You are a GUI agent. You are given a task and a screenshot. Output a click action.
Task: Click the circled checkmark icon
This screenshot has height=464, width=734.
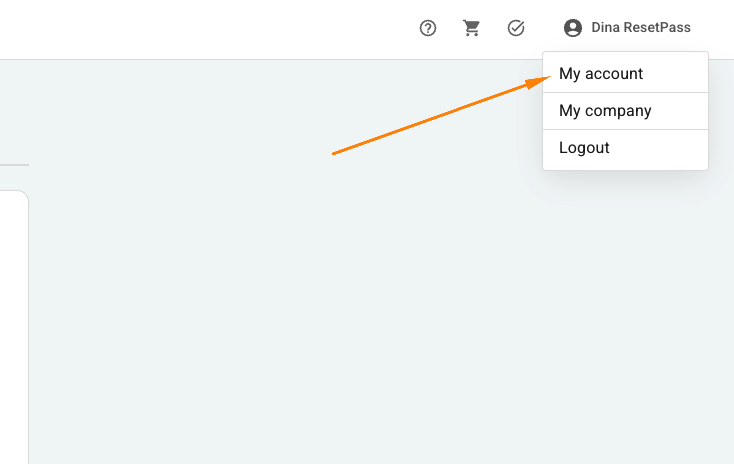coord(516,28)
